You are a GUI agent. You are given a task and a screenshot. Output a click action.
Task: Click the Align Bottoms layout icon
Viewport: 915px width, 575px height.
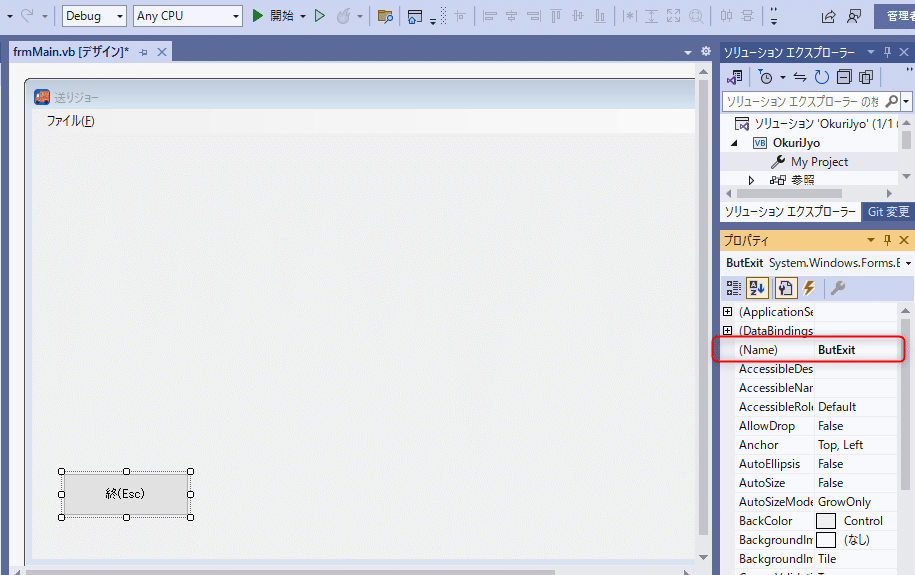600,16
